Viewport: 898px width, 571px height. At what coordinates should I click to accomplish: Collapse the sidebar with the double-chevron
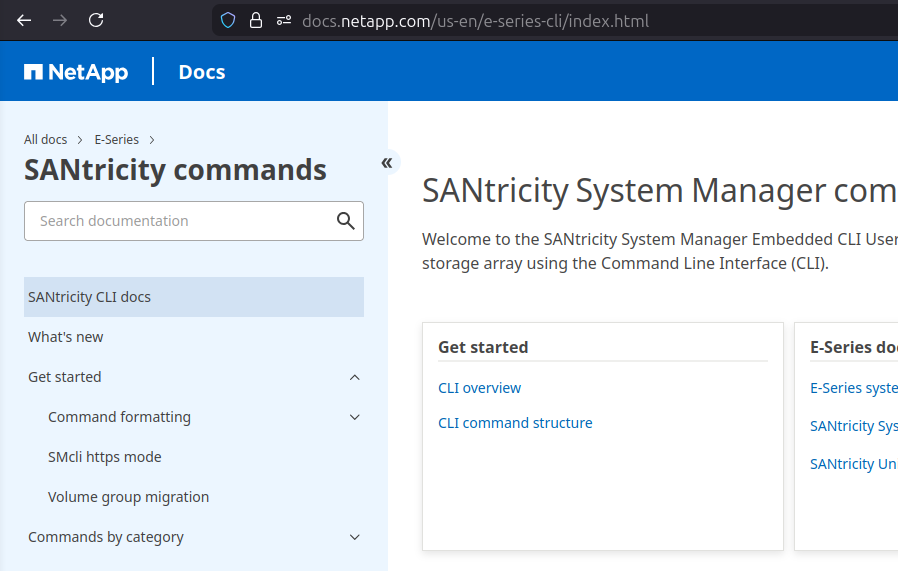point(387,163)
